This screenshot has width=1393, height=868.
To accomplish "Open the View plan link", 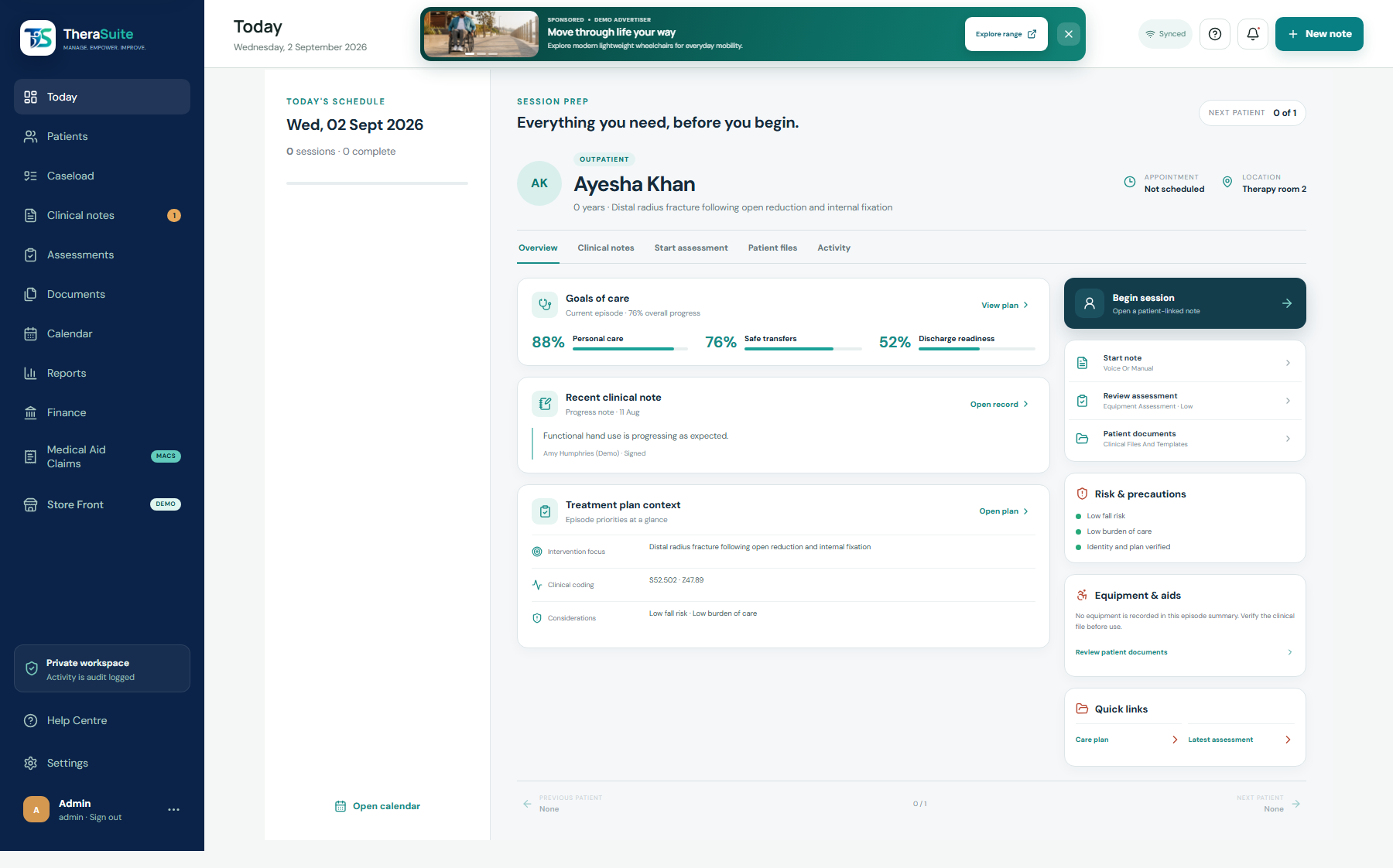I will tap(1005, 306).
